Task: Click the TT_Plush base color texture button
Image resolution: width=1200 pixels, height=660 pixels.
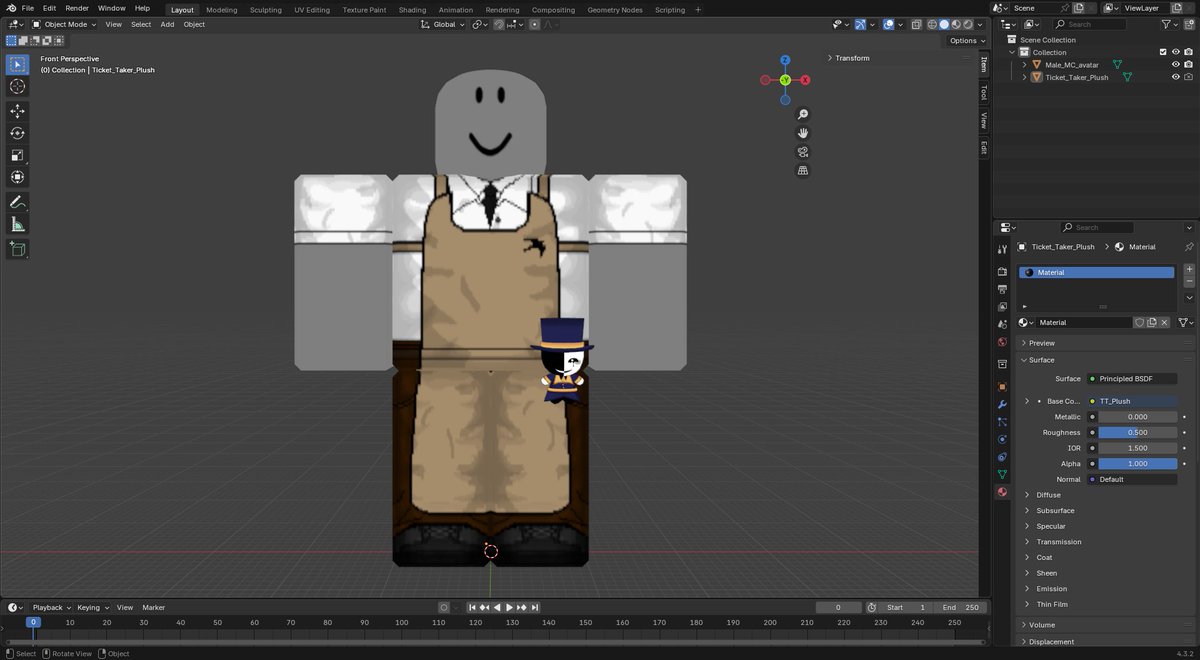Action: pos(1132,401)
